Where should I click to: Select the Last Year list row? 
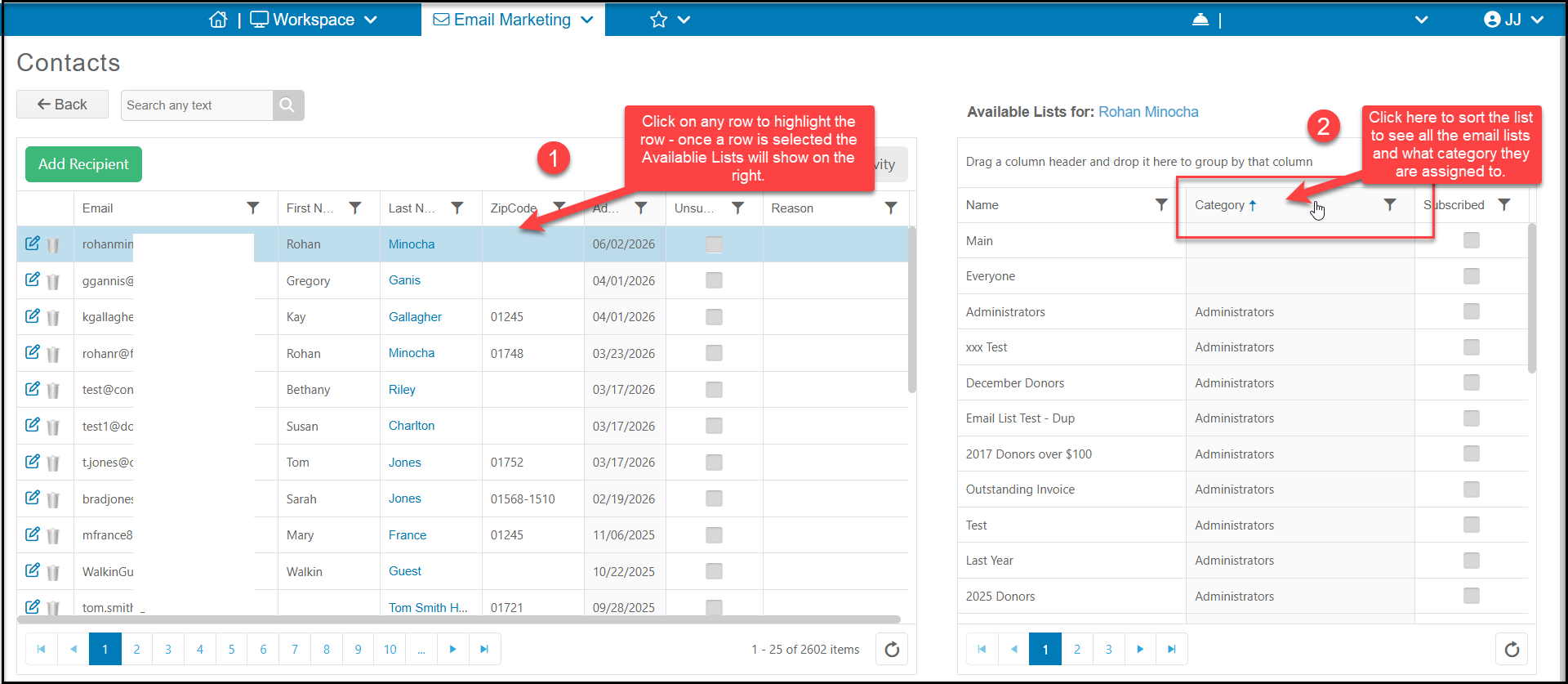[1242, 561]
